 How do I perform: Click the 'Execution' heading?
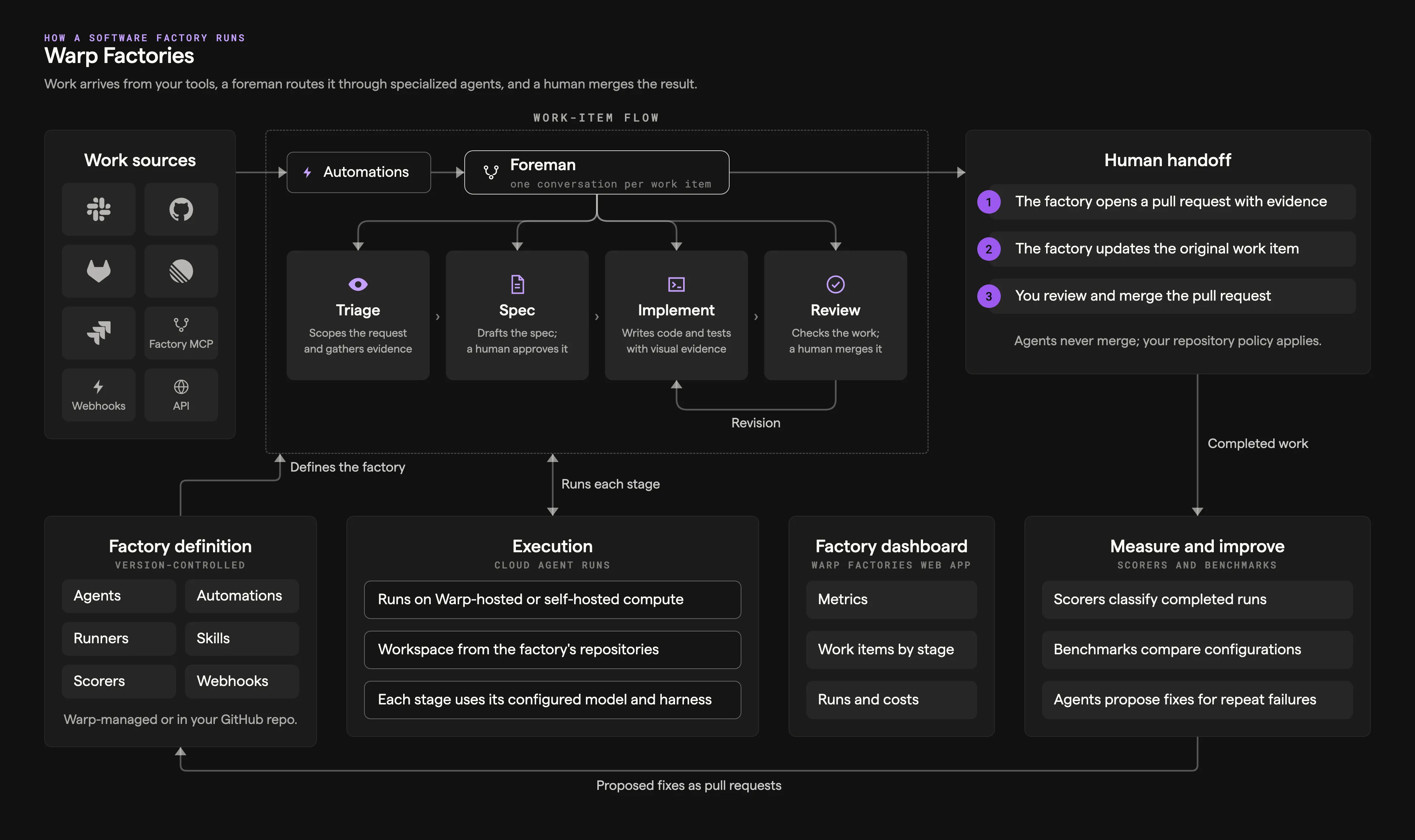point(552,547)
